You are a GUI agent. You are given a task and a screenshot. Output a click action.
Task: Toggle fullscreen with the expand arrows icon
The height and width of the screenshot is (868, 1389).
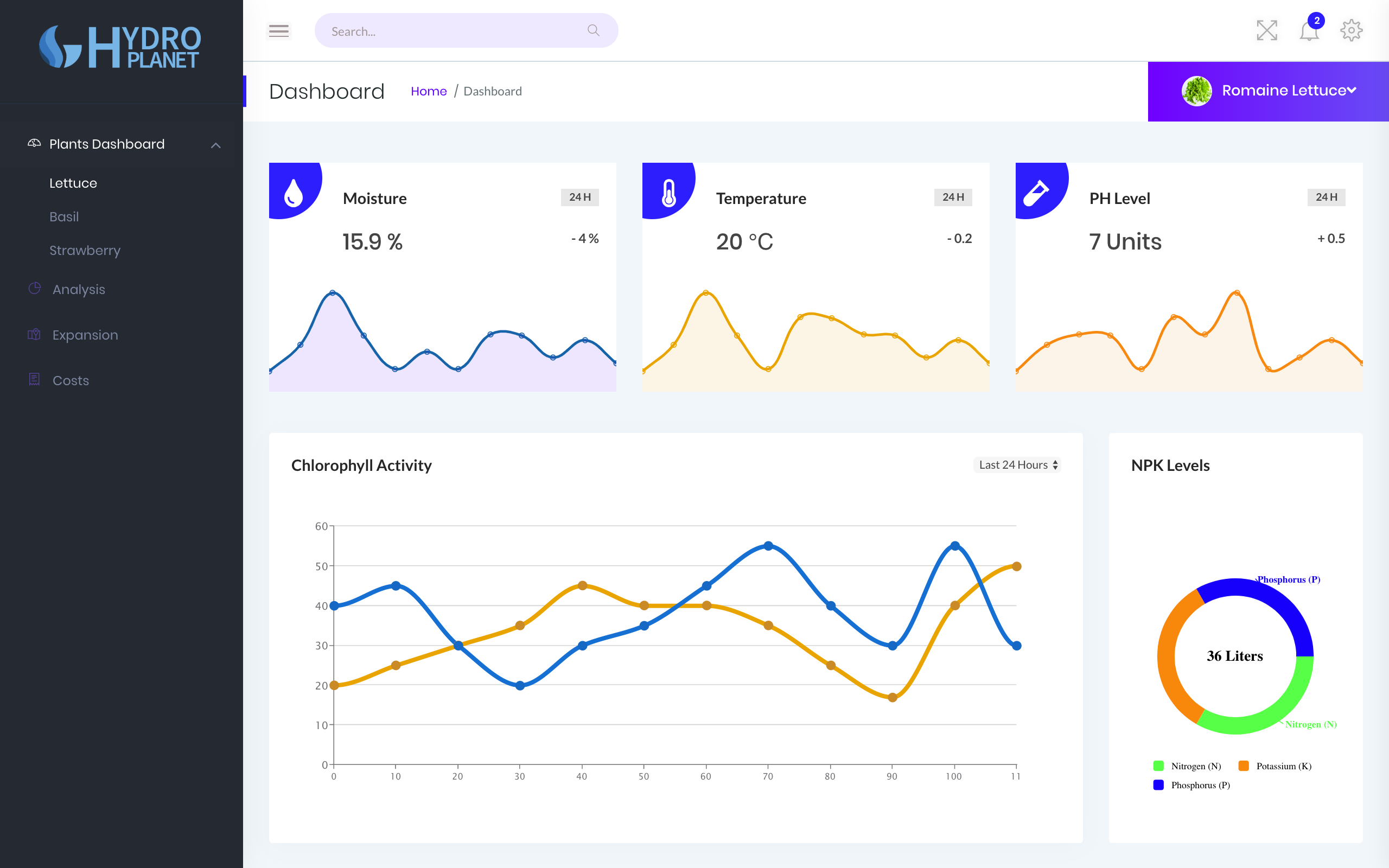[1266, 30]
